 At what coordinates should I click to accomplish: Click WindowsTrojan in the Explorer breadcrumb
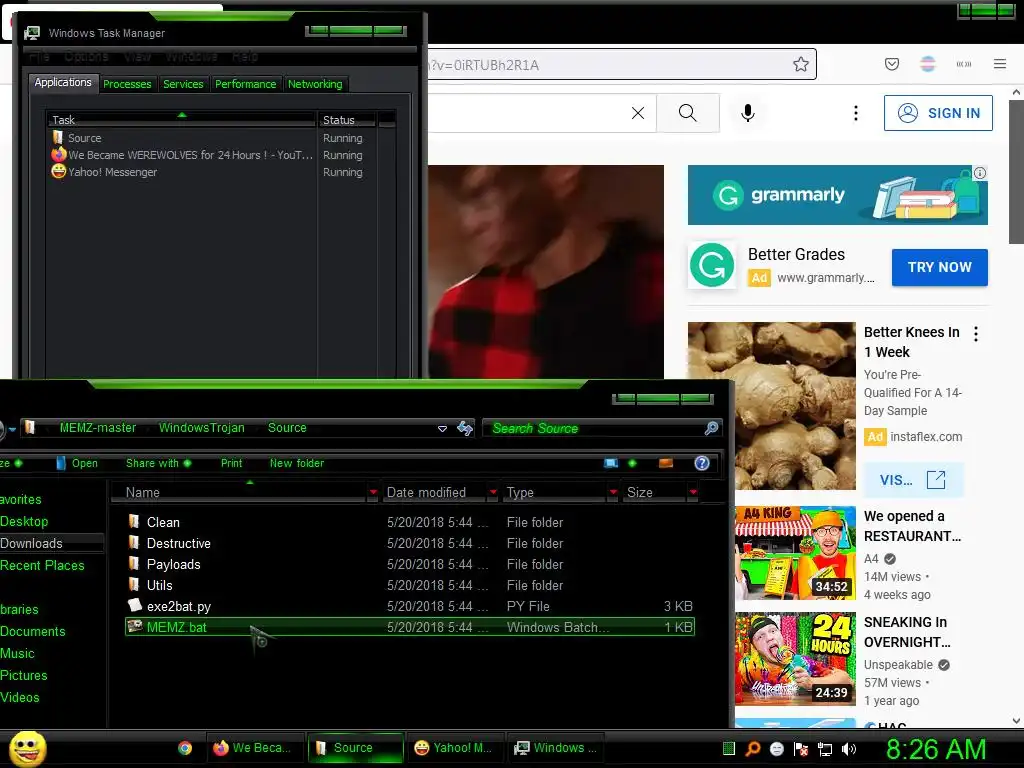click(201, 428)
